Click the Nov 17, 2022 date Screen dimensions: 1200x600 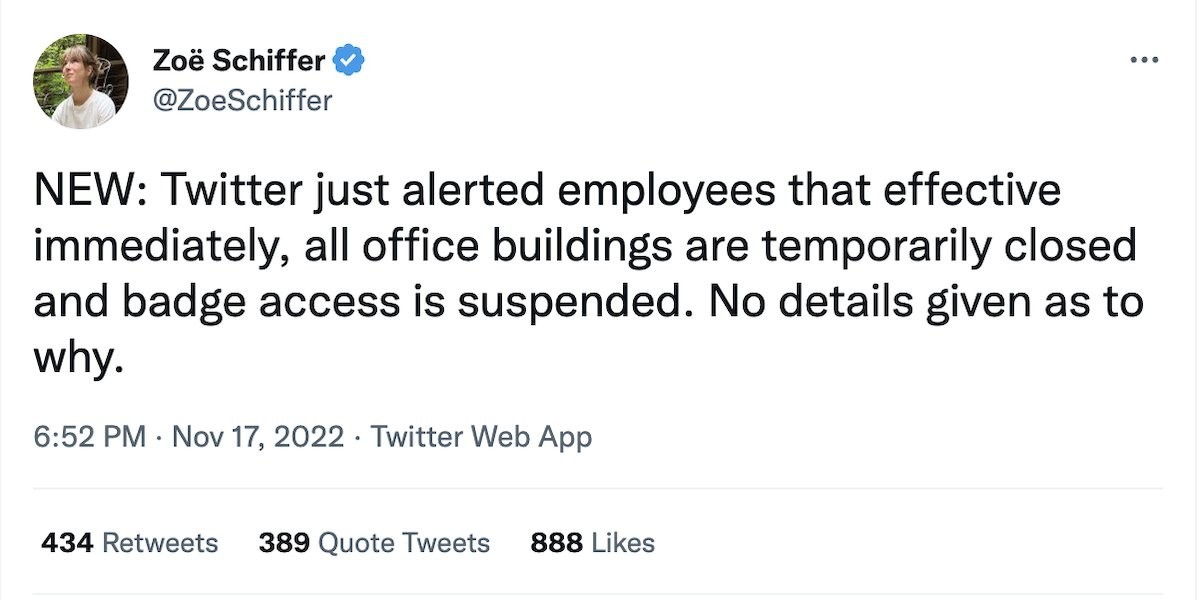coord(259,437)
